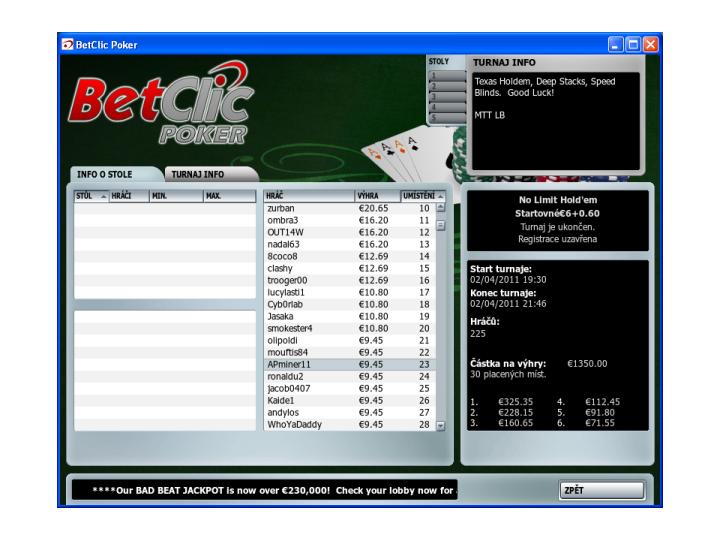The height and width of the screenshot is (540, 720).
Task: Minimize the BetClic Poker window
Action: pyautogui.click(x=617, y=45)
